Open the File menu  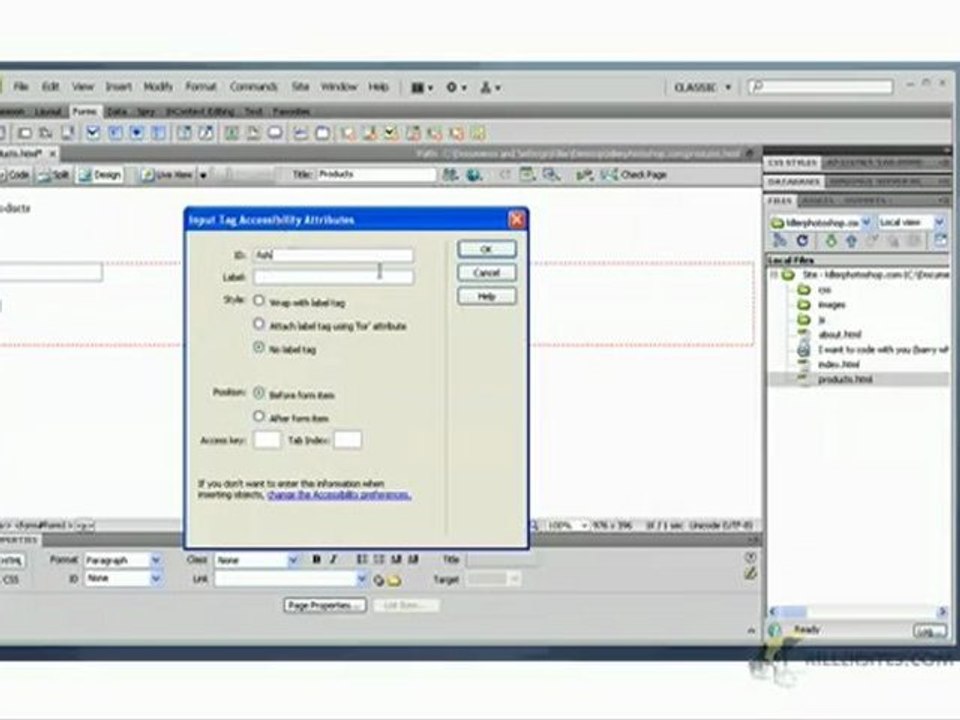(21, 87)
